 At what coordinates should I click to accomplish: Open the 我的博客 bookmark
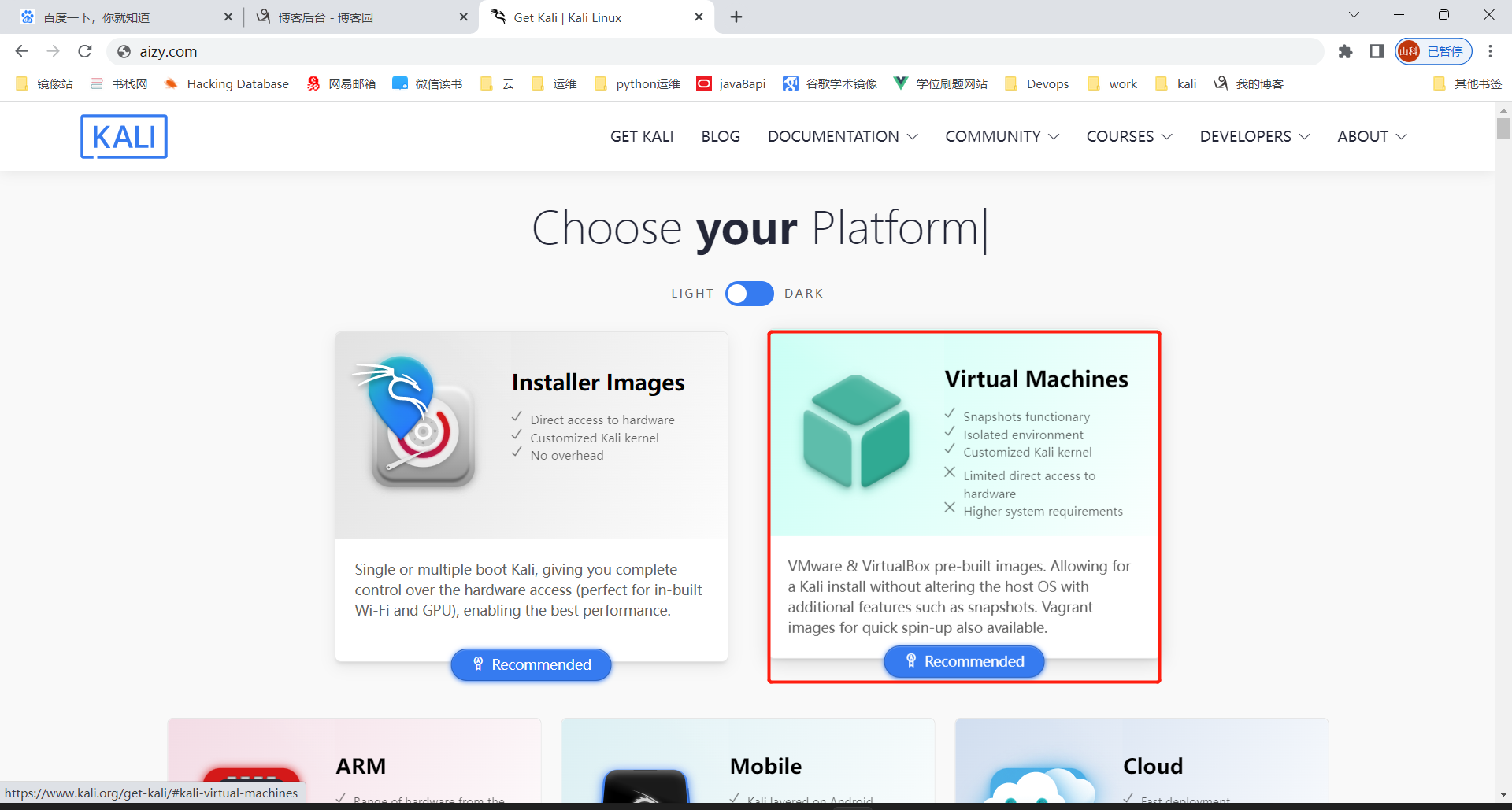pyautogui.click(x=1249, y=83)
